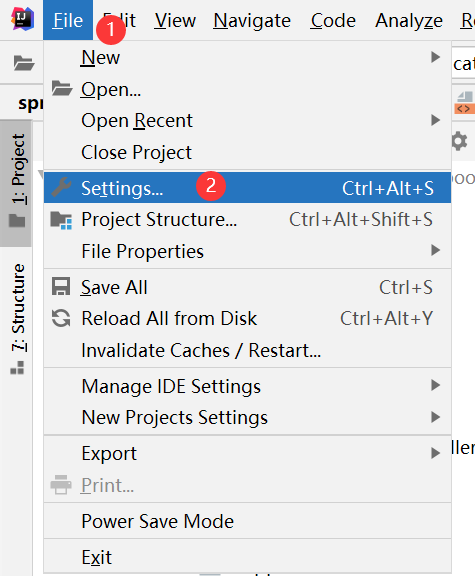Expand the Open Recent submenu
Screen dimensions: 475x576
coord(248,120)
